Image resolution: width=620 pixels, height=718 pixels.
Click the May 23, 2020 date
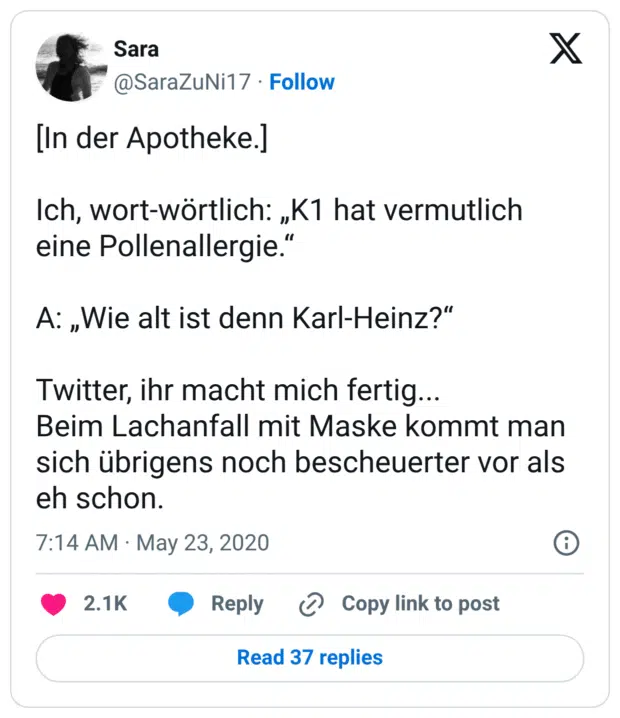(203, 544)
